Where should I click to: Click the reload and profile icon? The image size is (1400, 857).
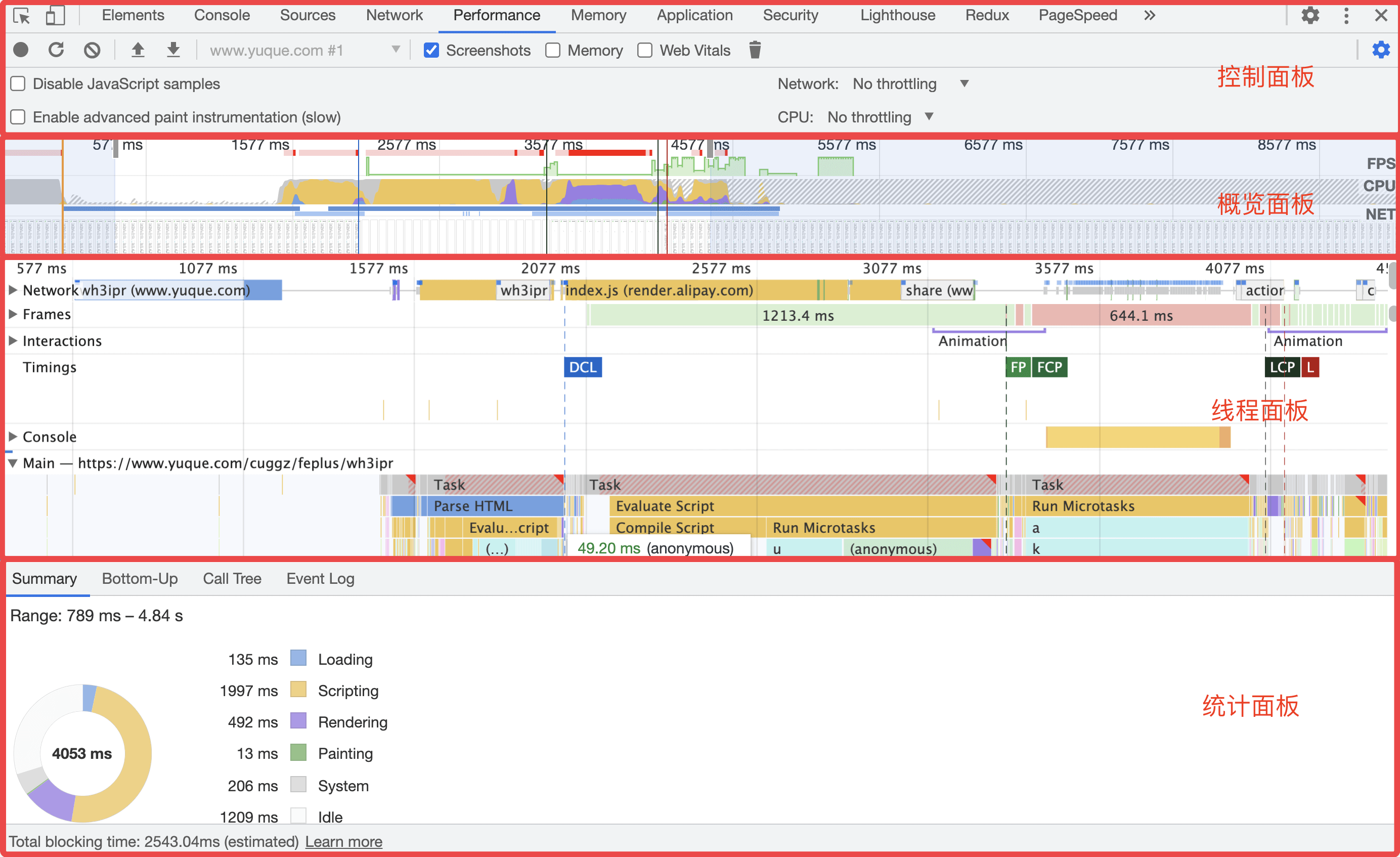pos(56,50)
